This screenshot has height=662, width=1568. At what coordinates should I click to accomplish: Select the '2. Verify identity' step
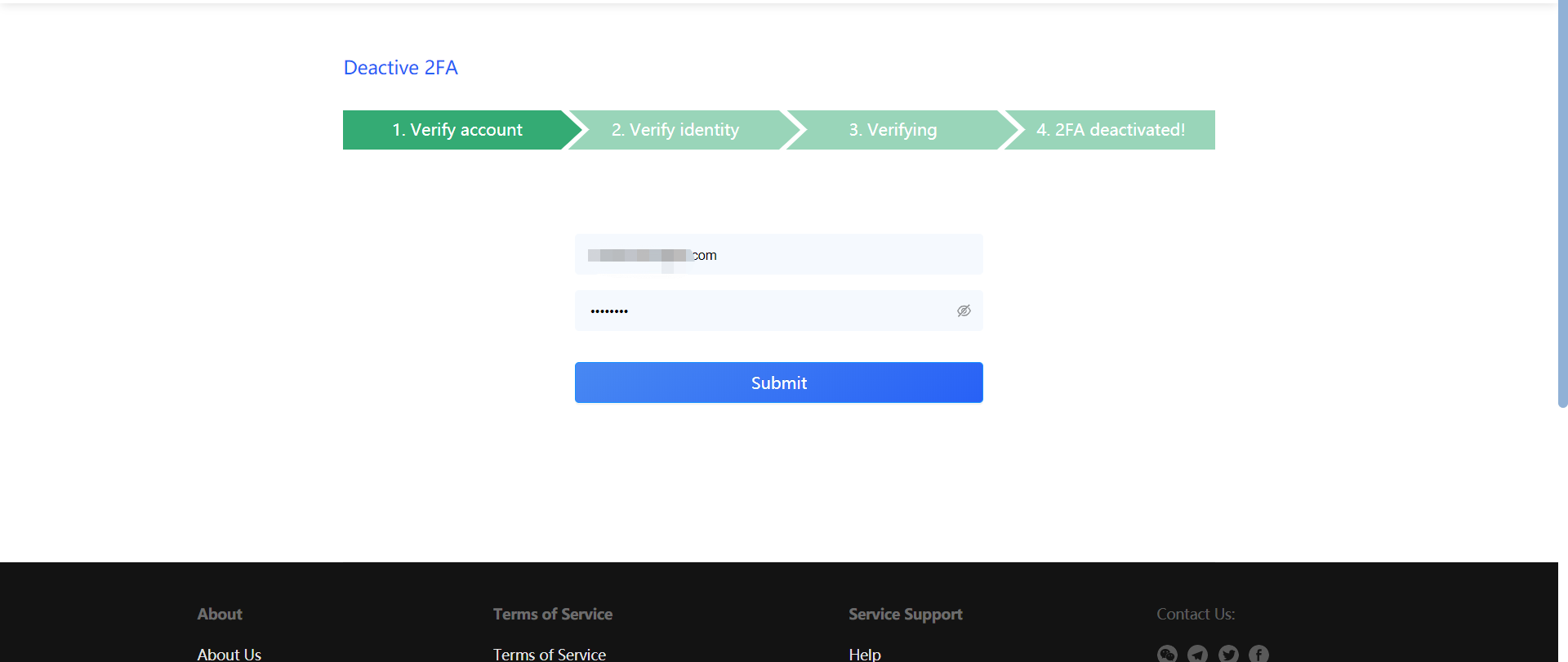click(675, 130)
